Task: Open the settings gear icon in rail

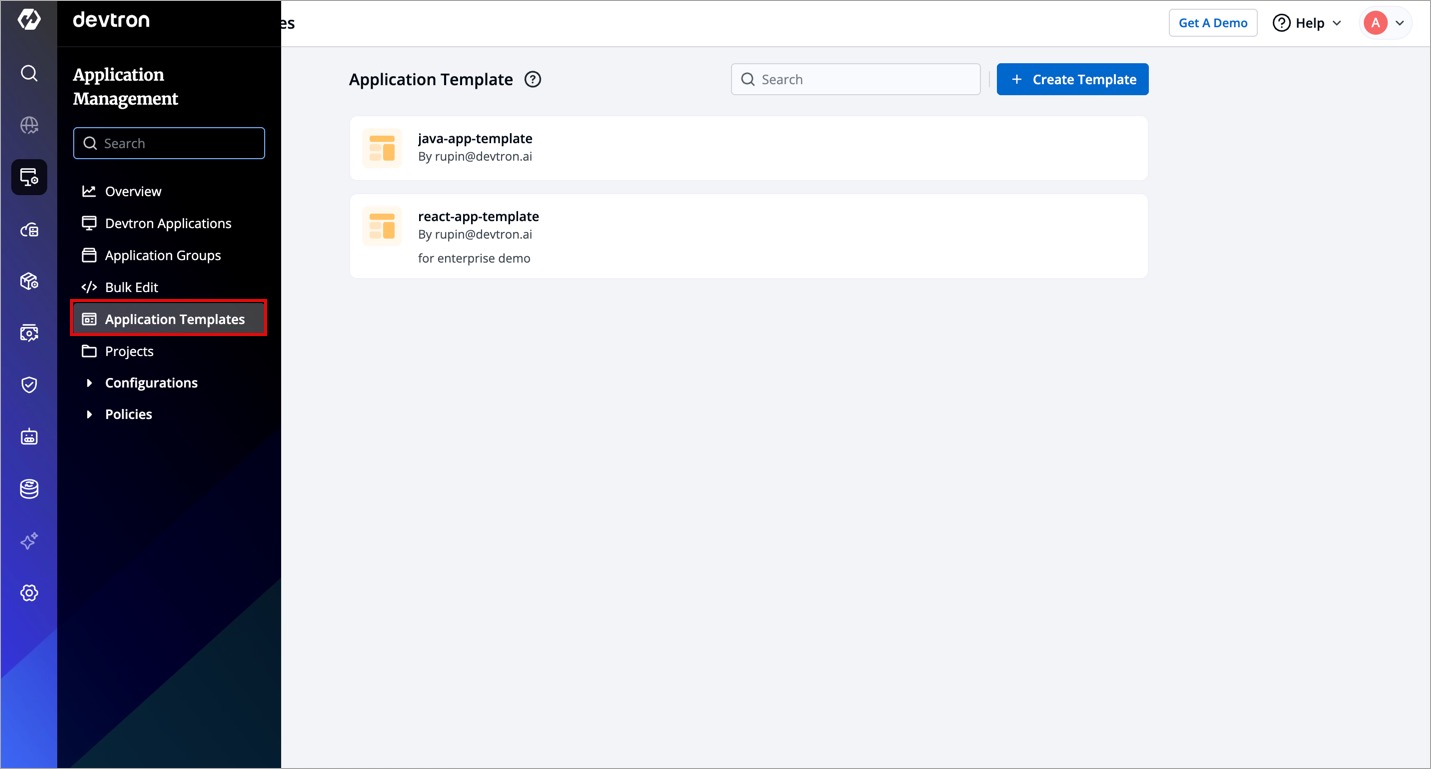Action: (29, 593)
